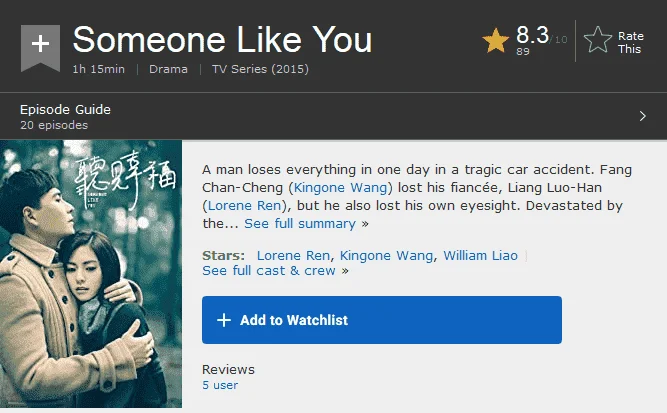Click the Rate This label
This screenshot has width=667, height=413.
coord(630,43)
